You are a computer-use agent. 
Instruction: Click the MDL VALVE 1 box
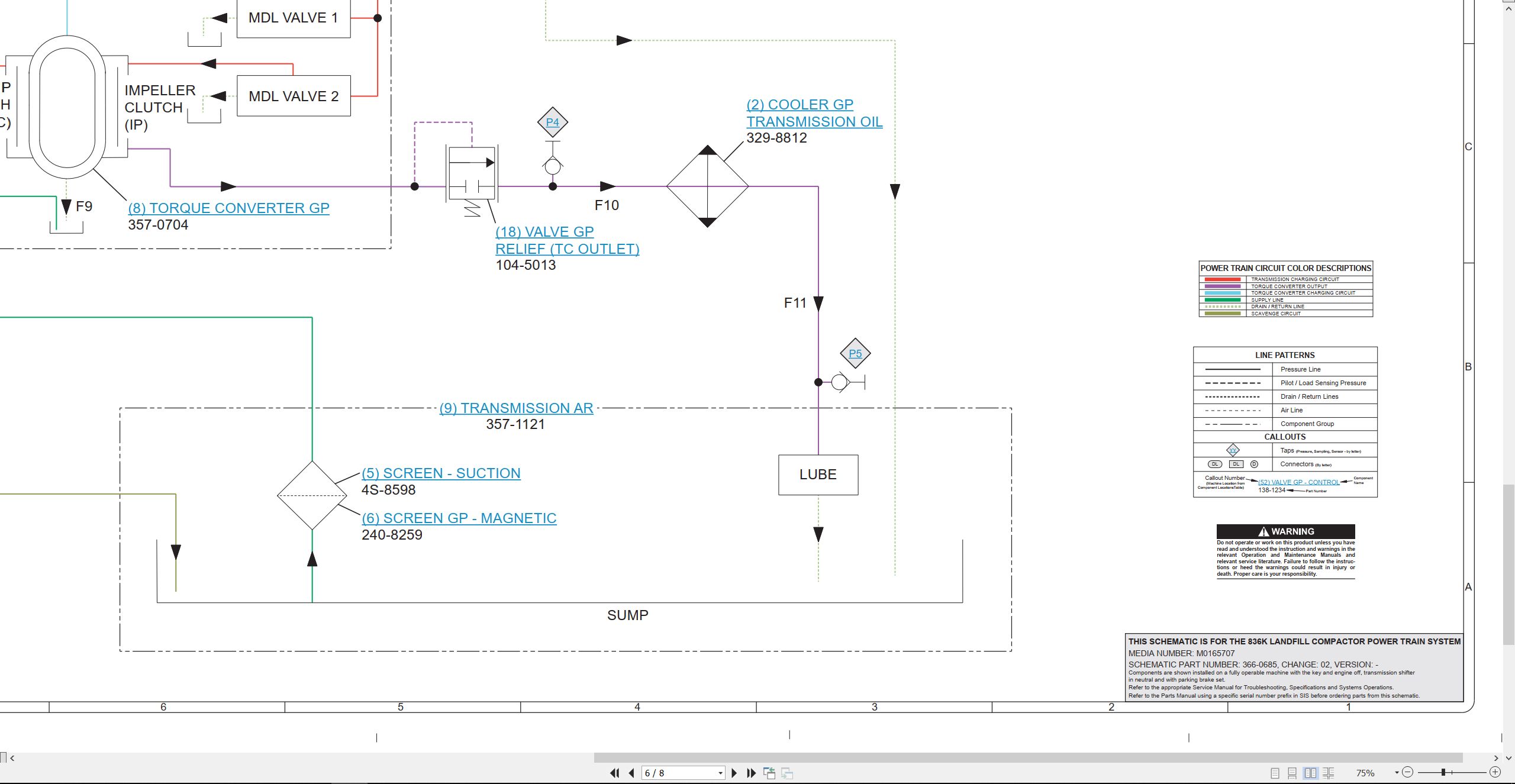point(294,18)
